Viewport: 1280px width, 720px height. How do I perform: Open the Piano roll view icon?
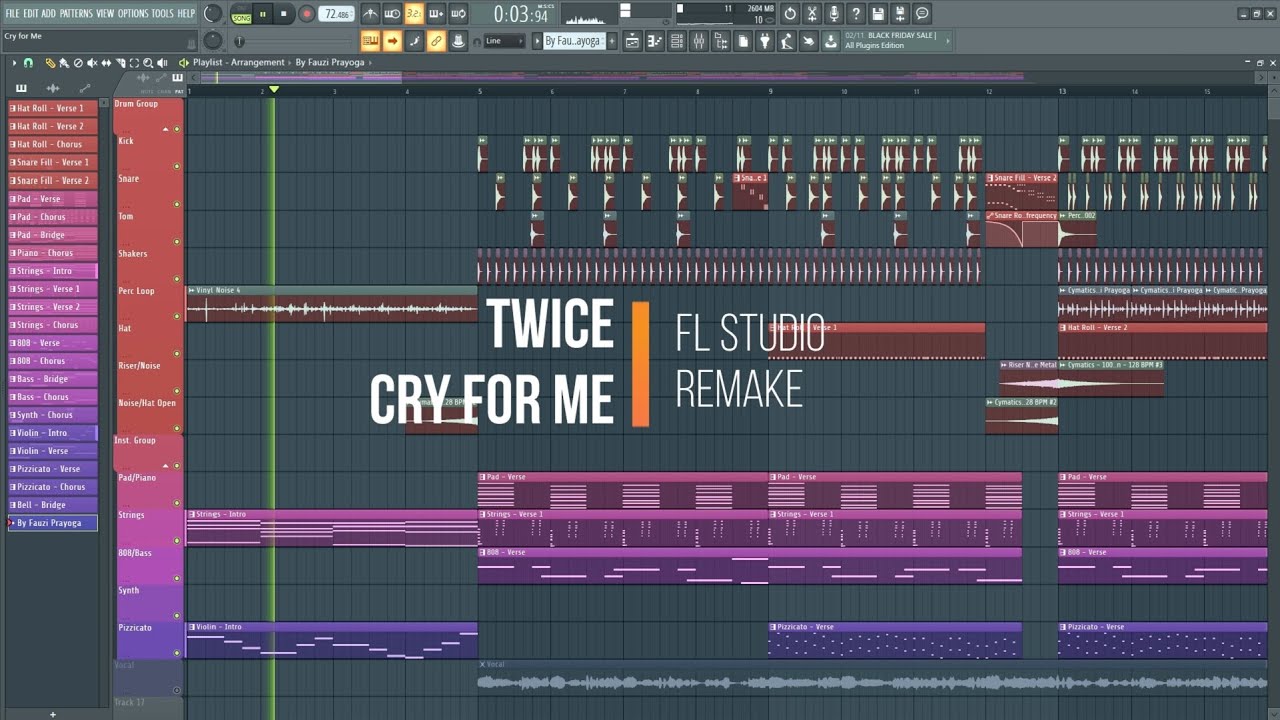(655, 41)
